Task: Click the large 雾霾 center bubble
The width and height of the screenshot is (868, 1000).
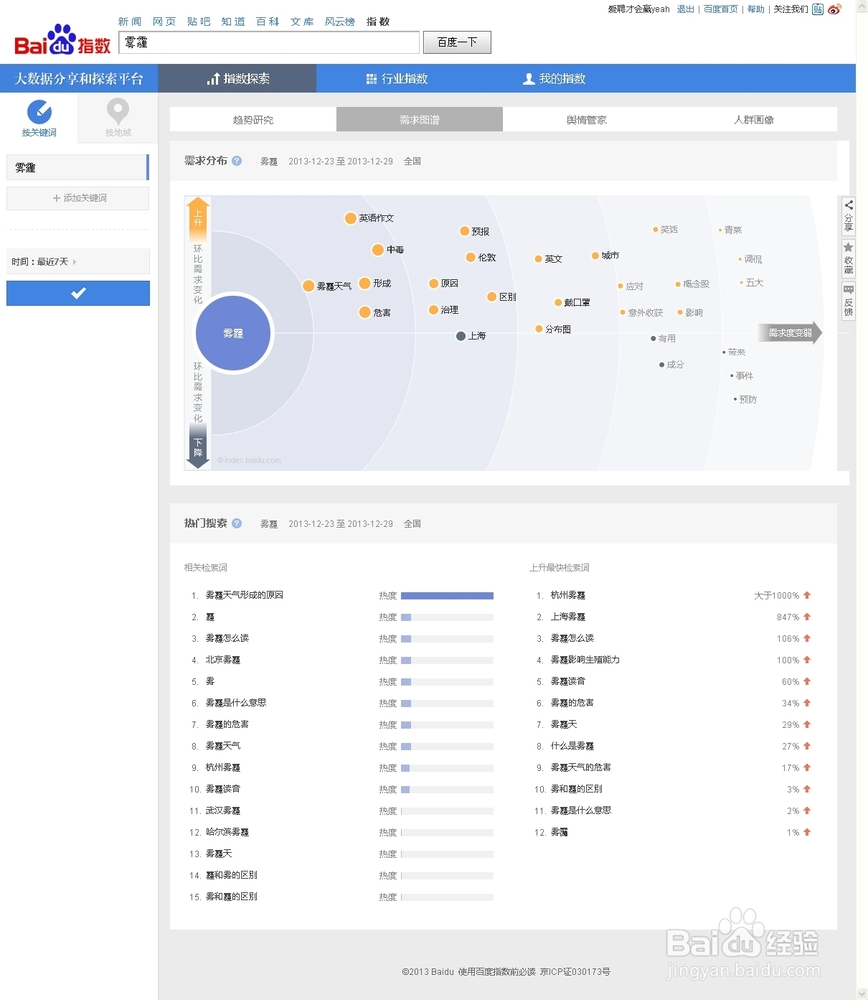Action: tap(233, 333)
